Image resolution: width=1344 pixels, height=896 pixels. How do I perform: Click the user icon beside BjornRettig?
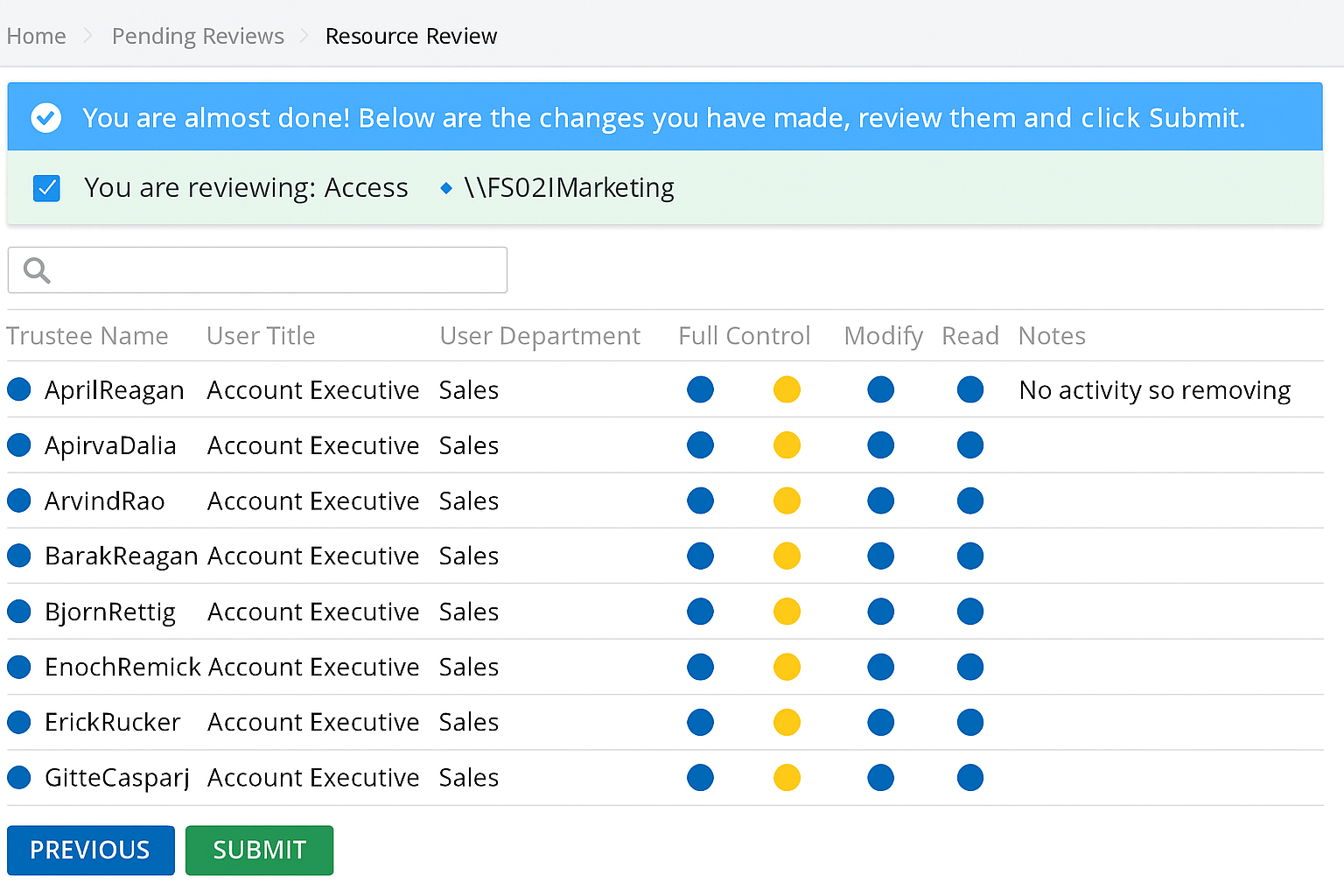click(18, 611)
